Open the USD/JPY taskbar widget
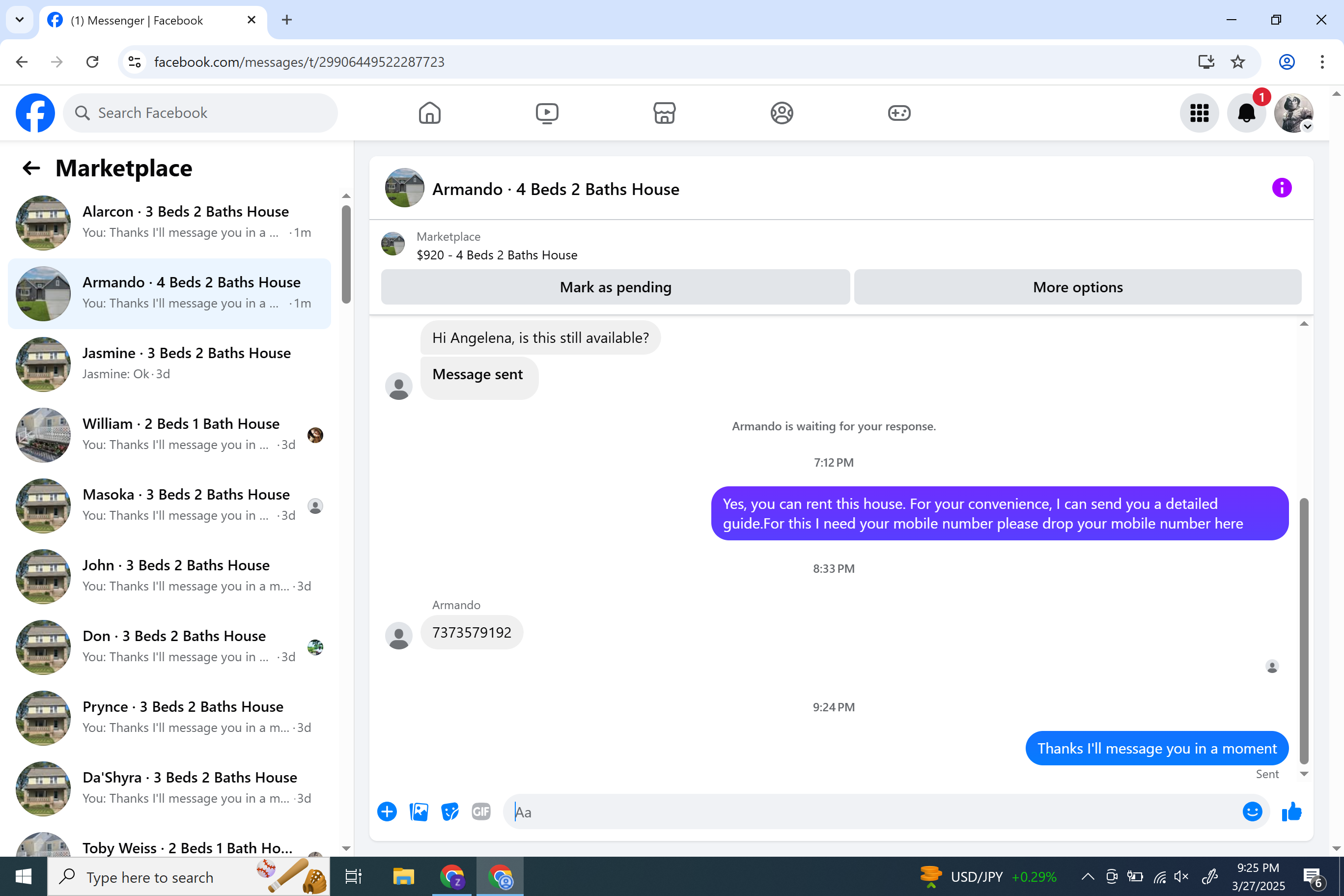 988,876
